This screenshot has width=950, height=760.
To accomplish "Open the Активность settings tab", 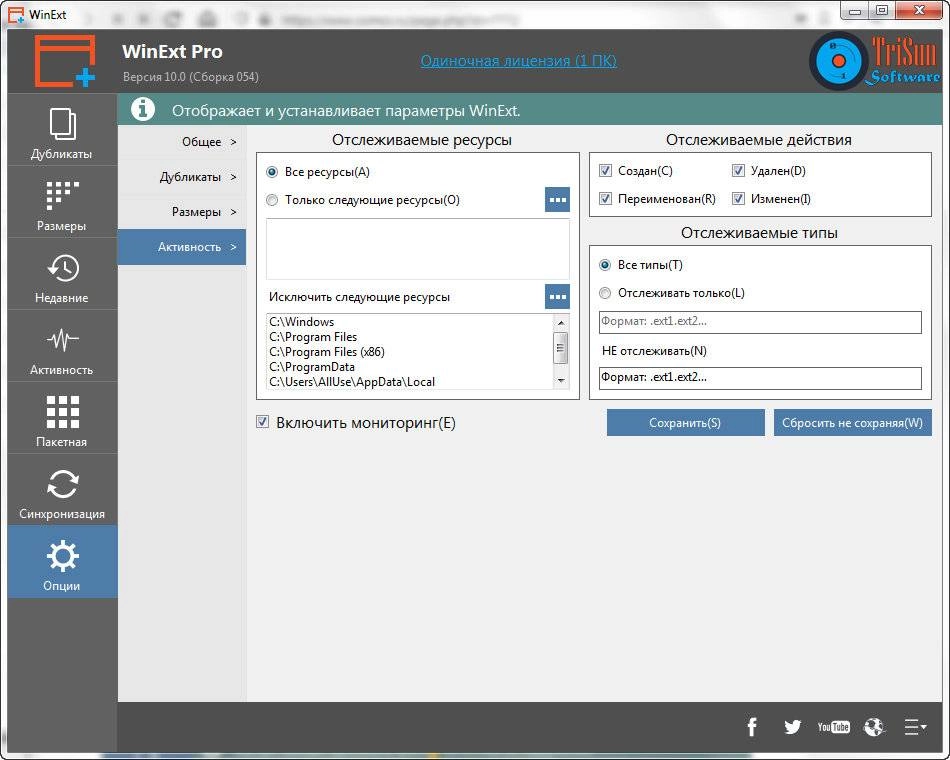I will 182,247.
